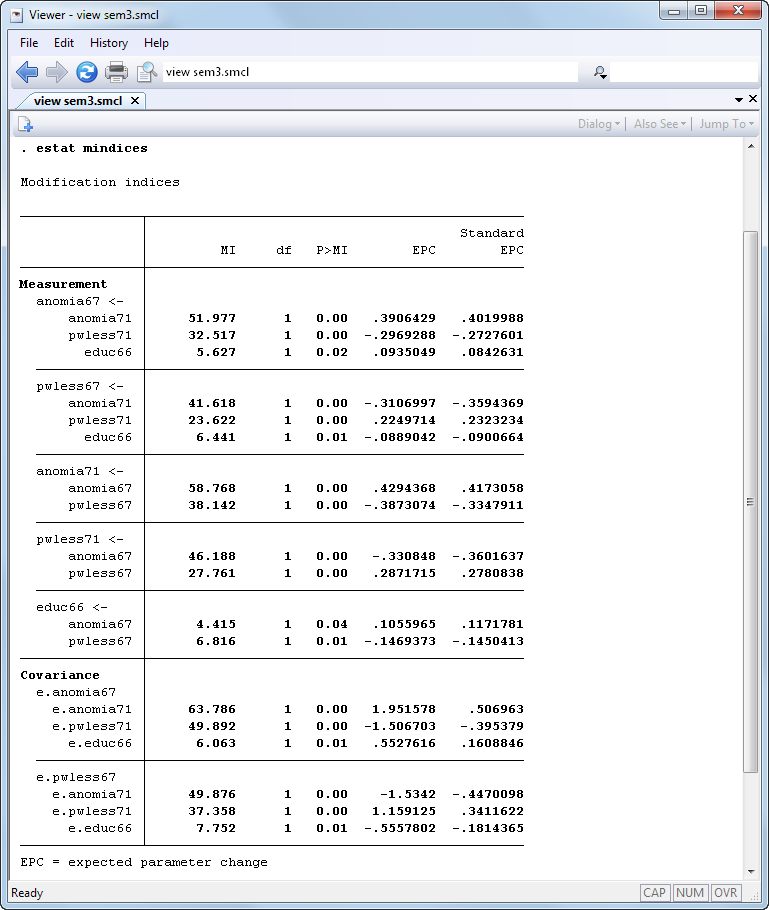769x910 pixels.
Task: Click the 'pwless71 <-' group label
Action: click(x=80, y=539)
